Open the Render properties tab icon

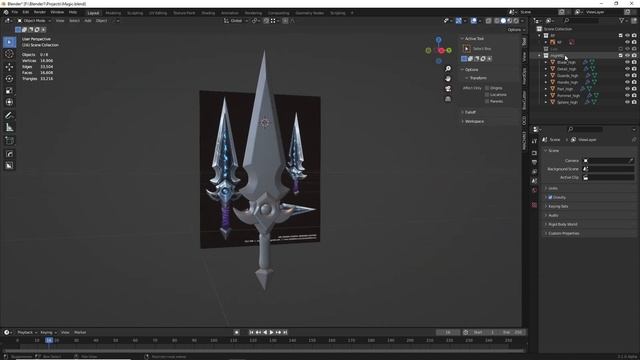click(534, 153)
